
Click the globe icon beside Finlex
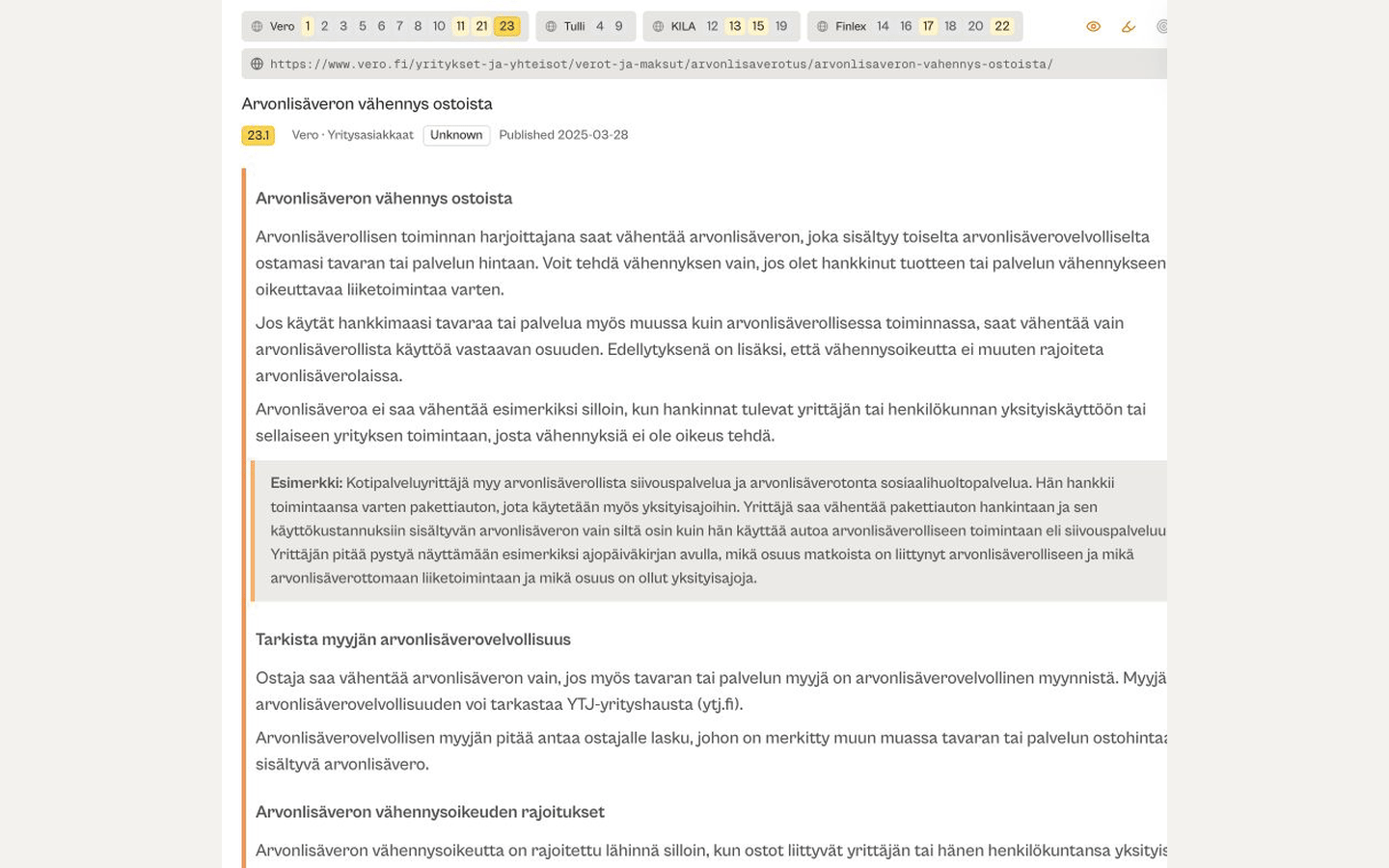pyautogui.click(x=823, y=27)
